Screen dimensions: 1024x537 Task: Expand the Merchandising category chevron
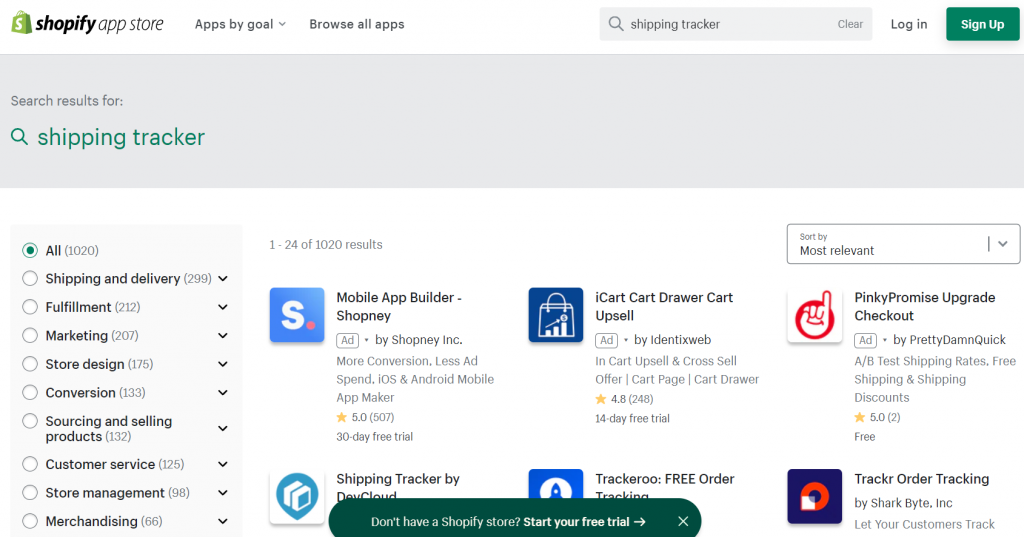tap(223, 521)
